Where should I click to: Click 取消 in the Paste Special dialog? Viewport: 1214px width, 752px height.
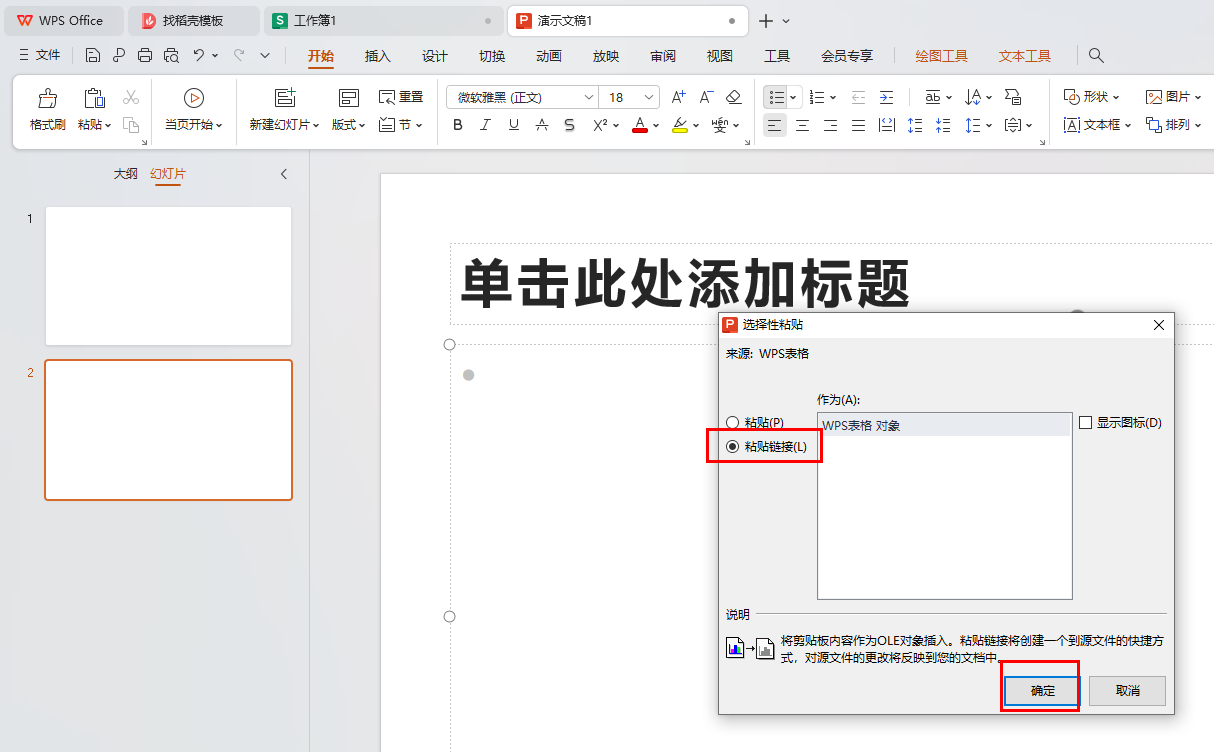[x=1128, y=690]
